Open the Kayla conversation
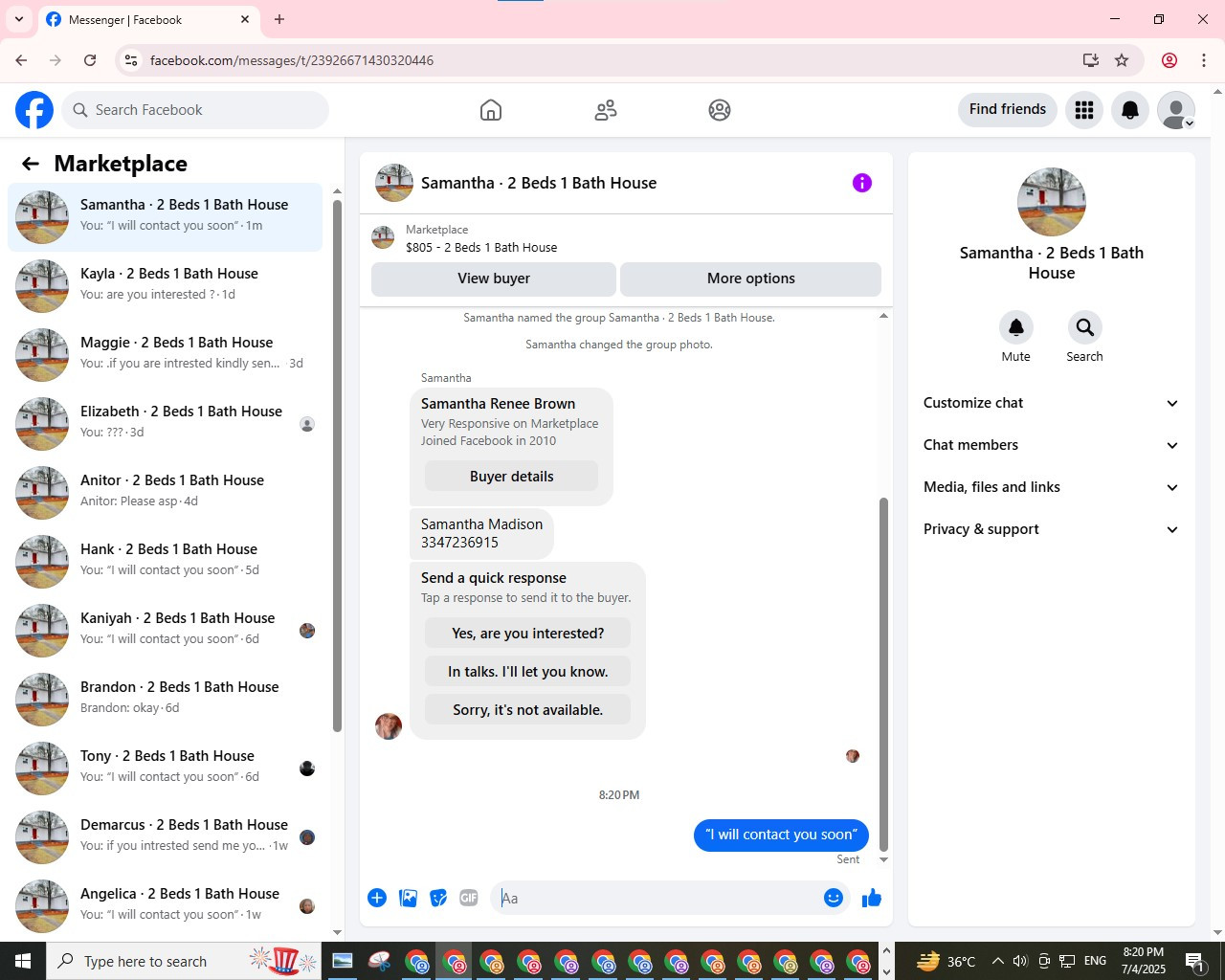The image size is (1225, 980). [x=165, y=285]
